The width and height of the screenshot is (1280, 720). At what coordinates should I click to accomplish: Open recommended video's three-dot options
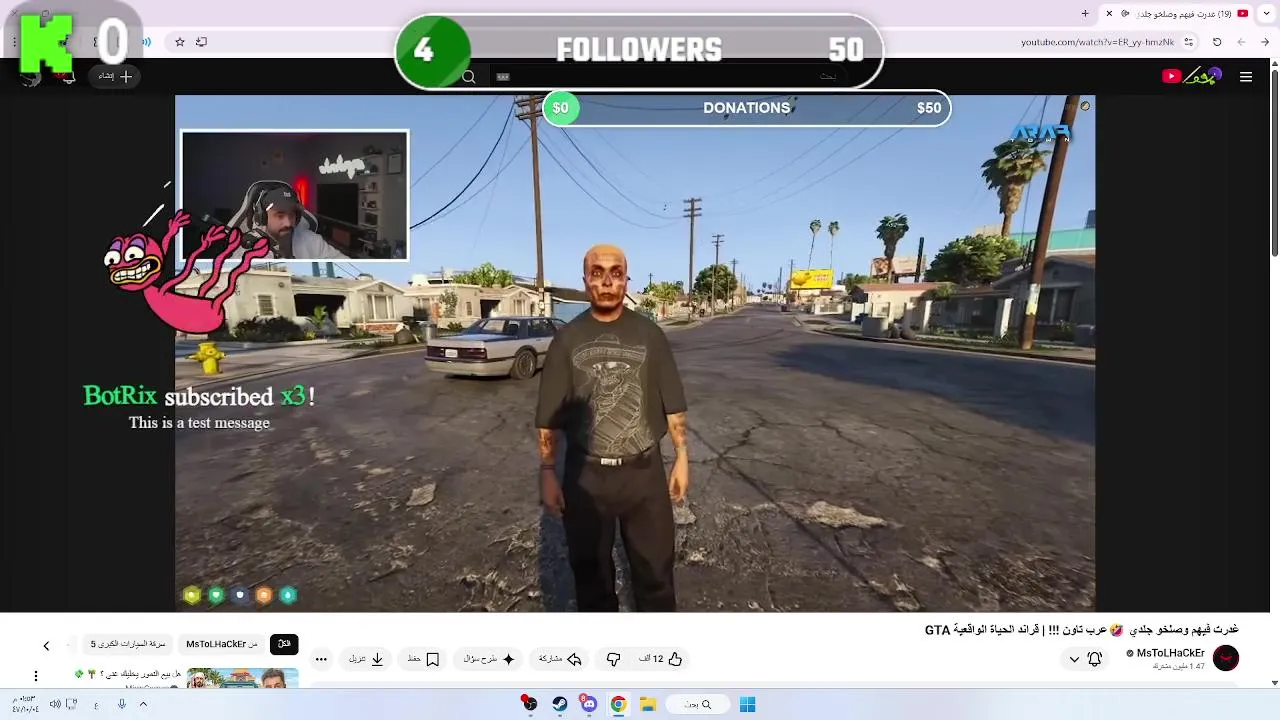(36, 677)
